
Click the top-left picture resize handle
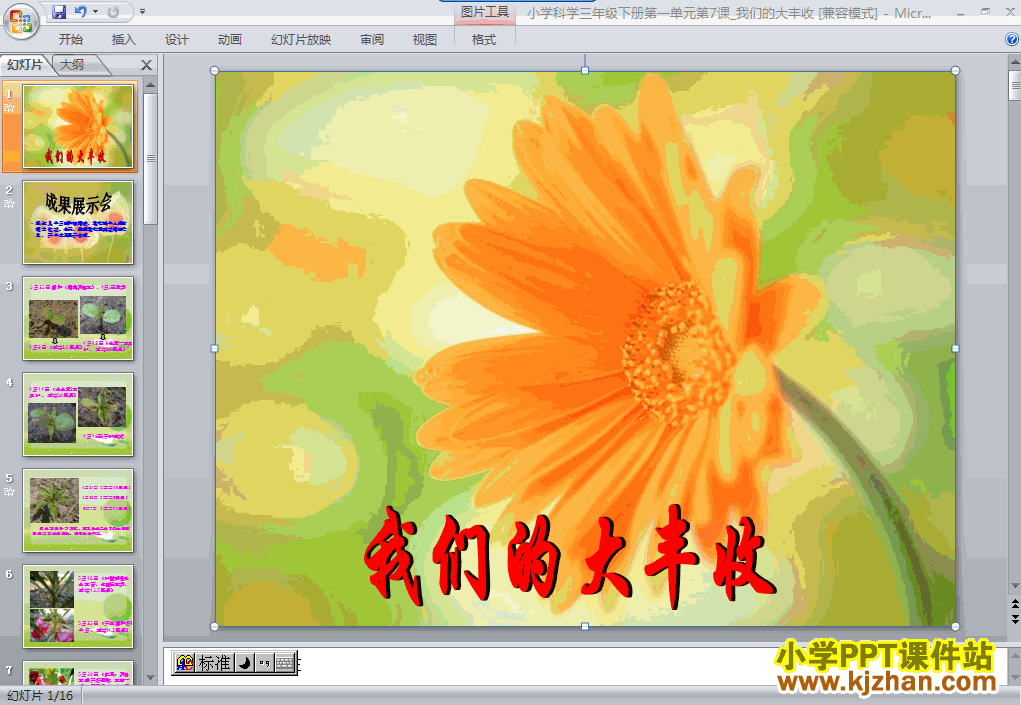(215, 71)
